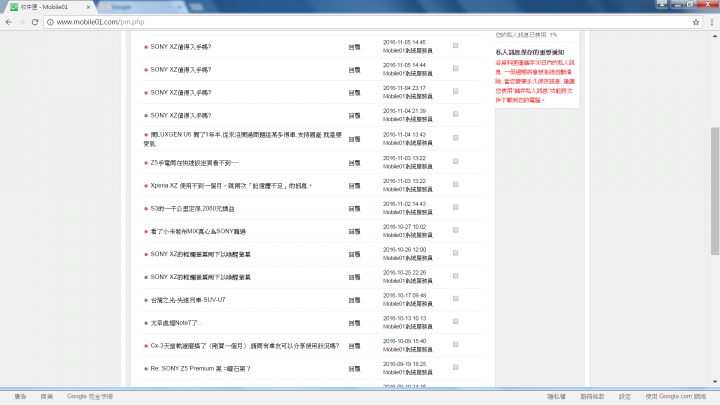Check the box for message dated 2016-10-25 22:26

pos(456,276)
